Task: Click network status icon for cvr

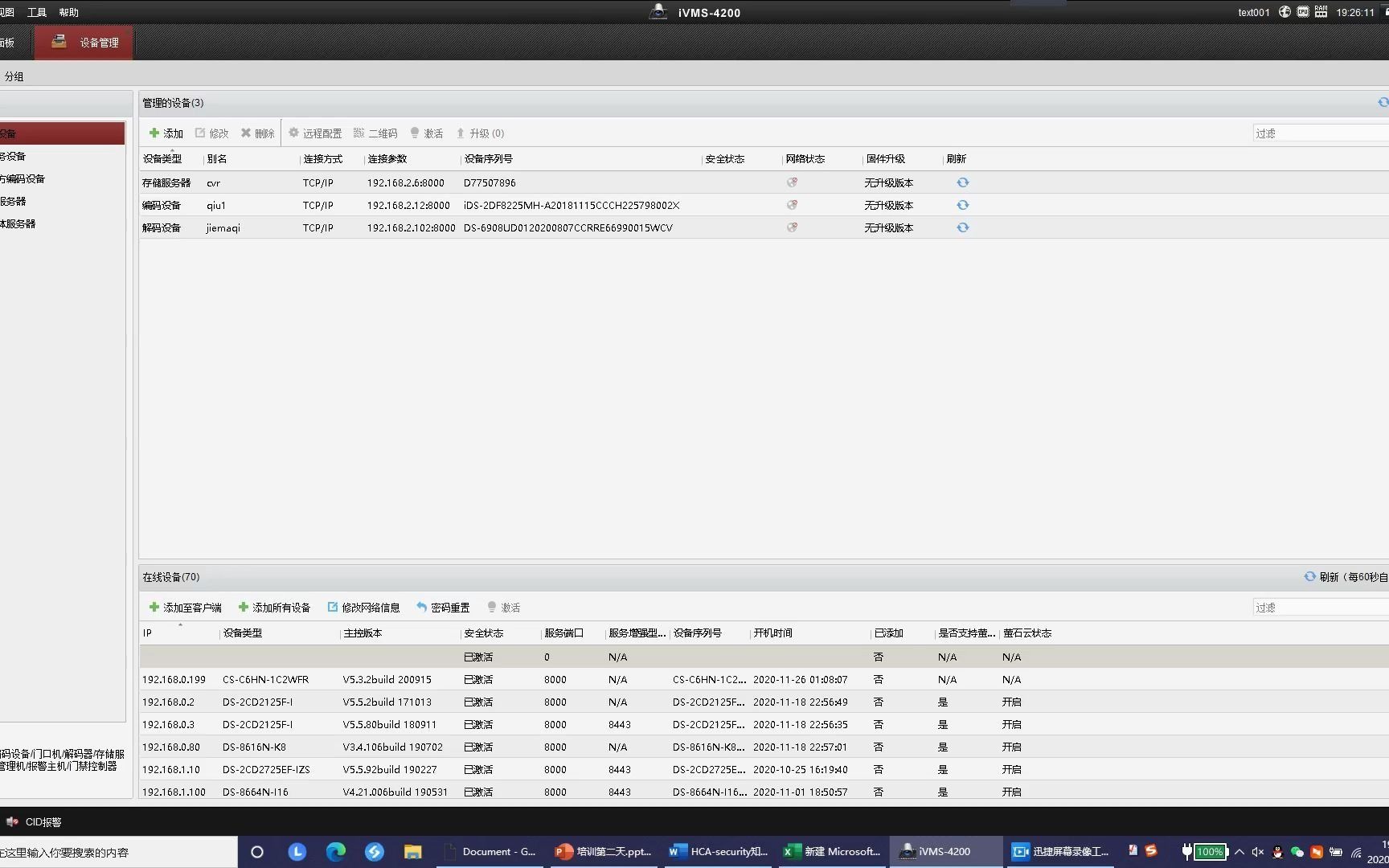Action: click(x=793, y=182)
